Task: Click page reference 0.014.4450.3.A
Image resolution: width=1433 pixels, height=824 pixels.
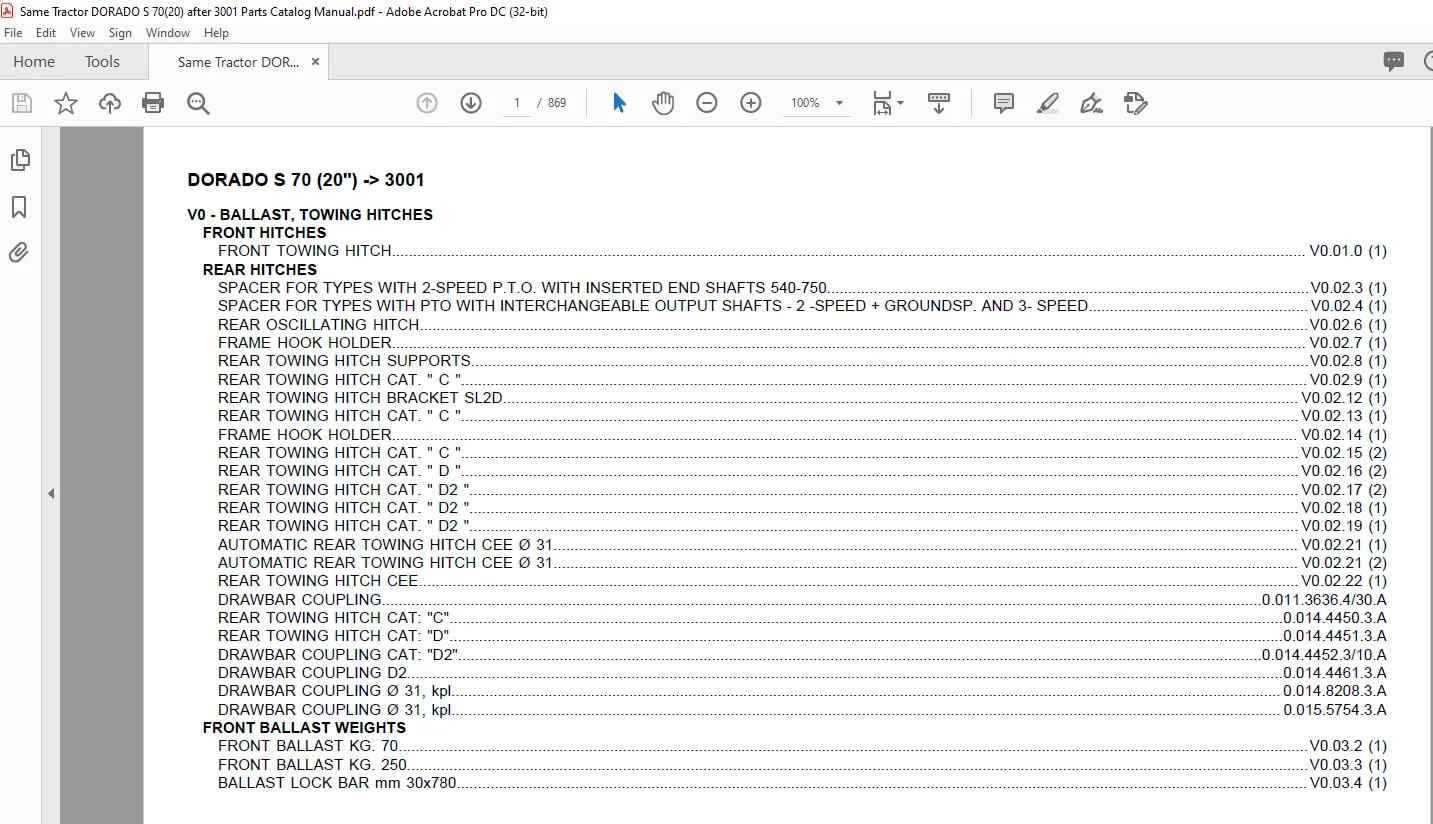Action: pos(1335,617)
